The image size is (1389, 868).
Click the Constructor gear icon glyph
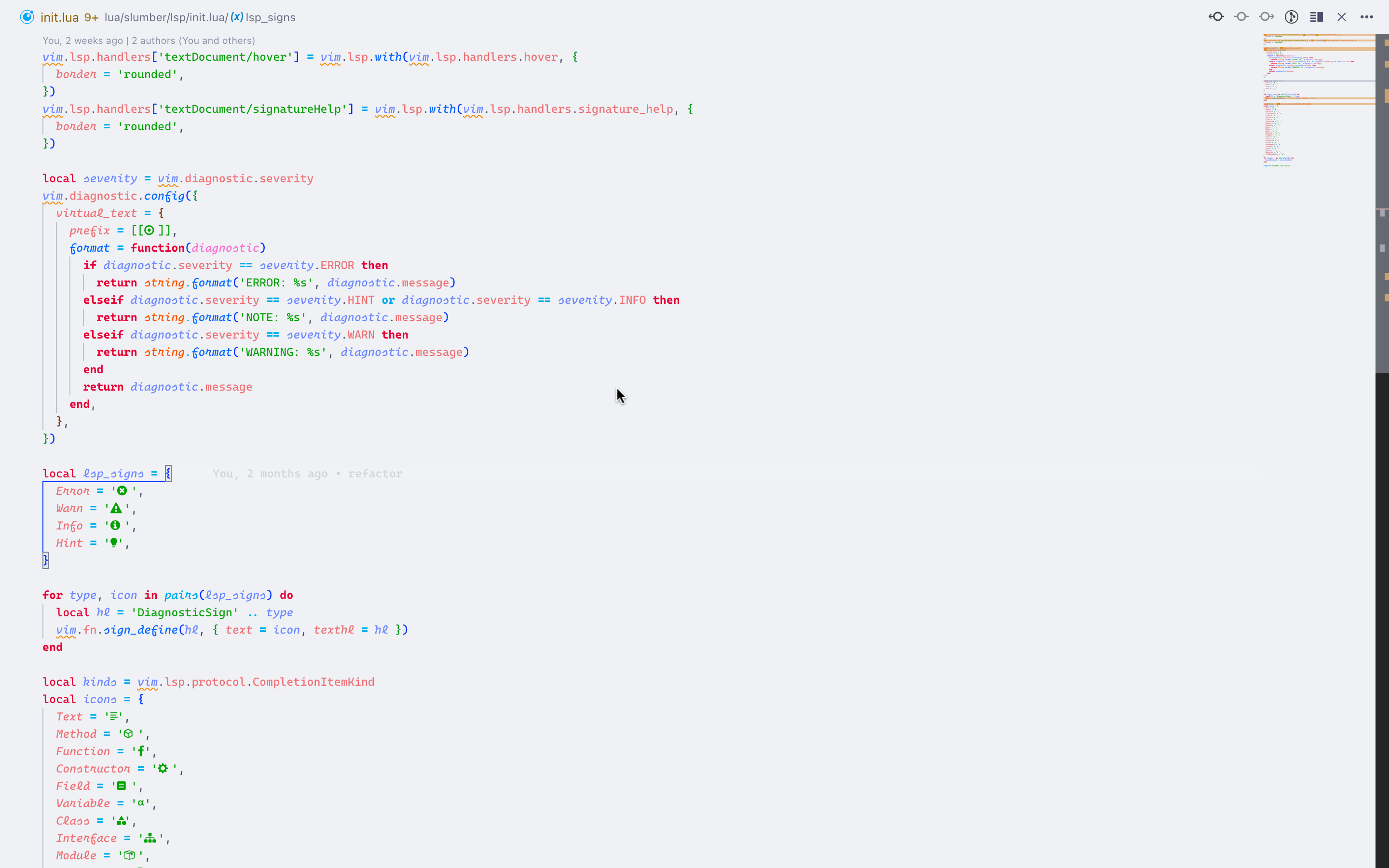(x=163, y=769)
